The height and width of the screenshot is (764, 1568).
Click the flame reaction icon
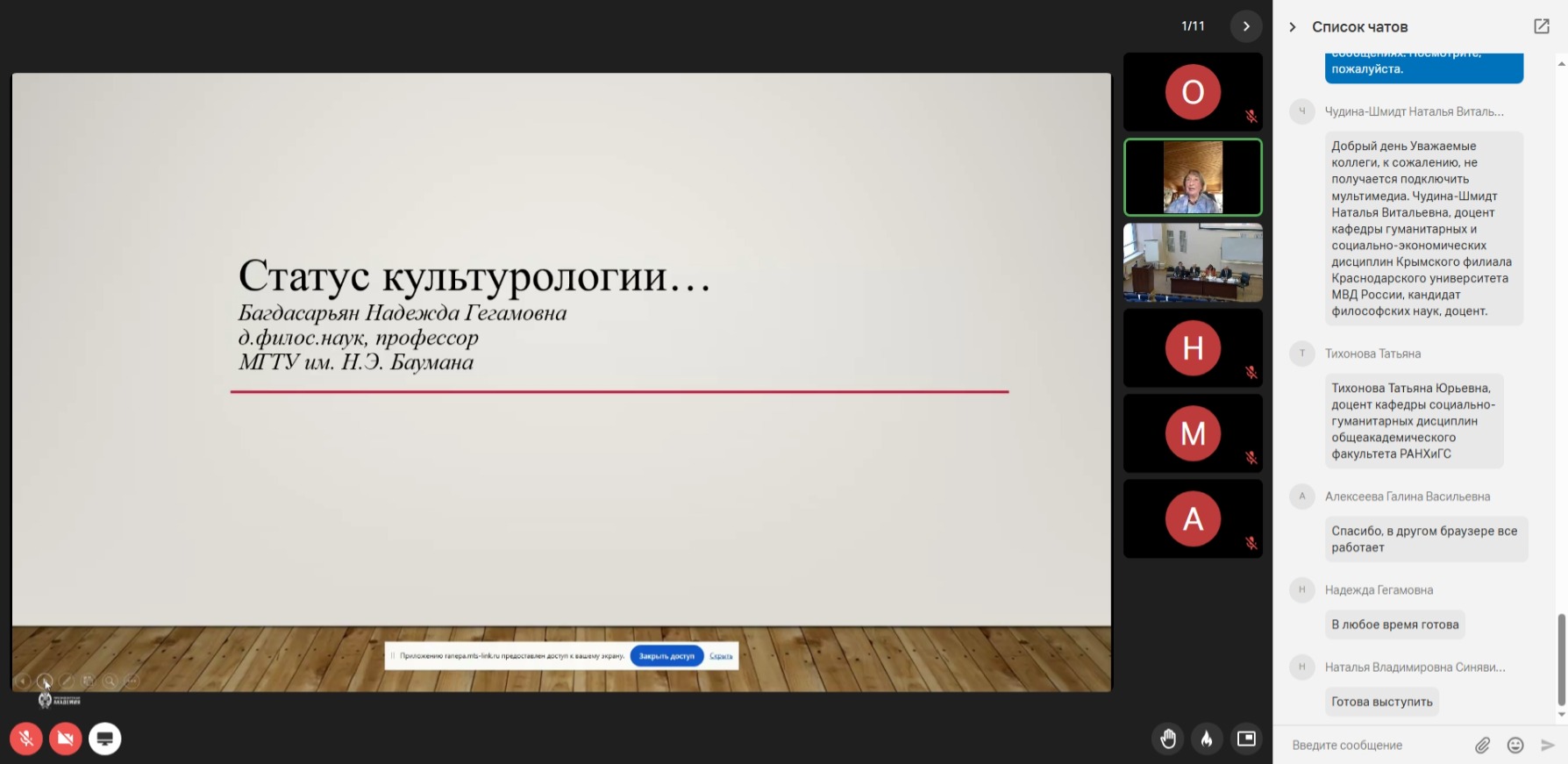tap(1207, 739)
